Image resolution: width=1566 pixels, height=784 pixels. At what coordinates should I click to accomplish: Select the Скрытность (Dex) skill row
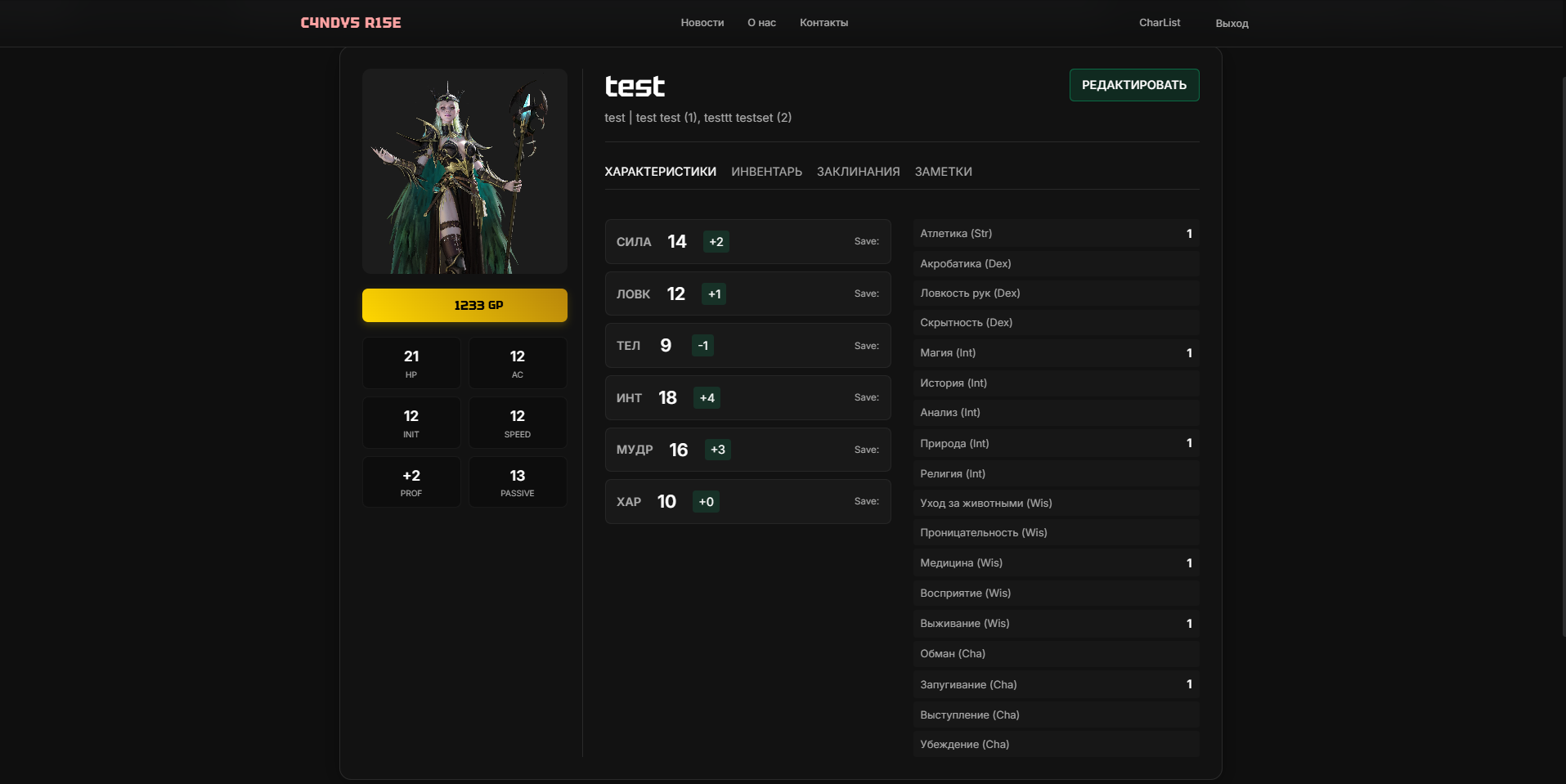pos(1056,322)
